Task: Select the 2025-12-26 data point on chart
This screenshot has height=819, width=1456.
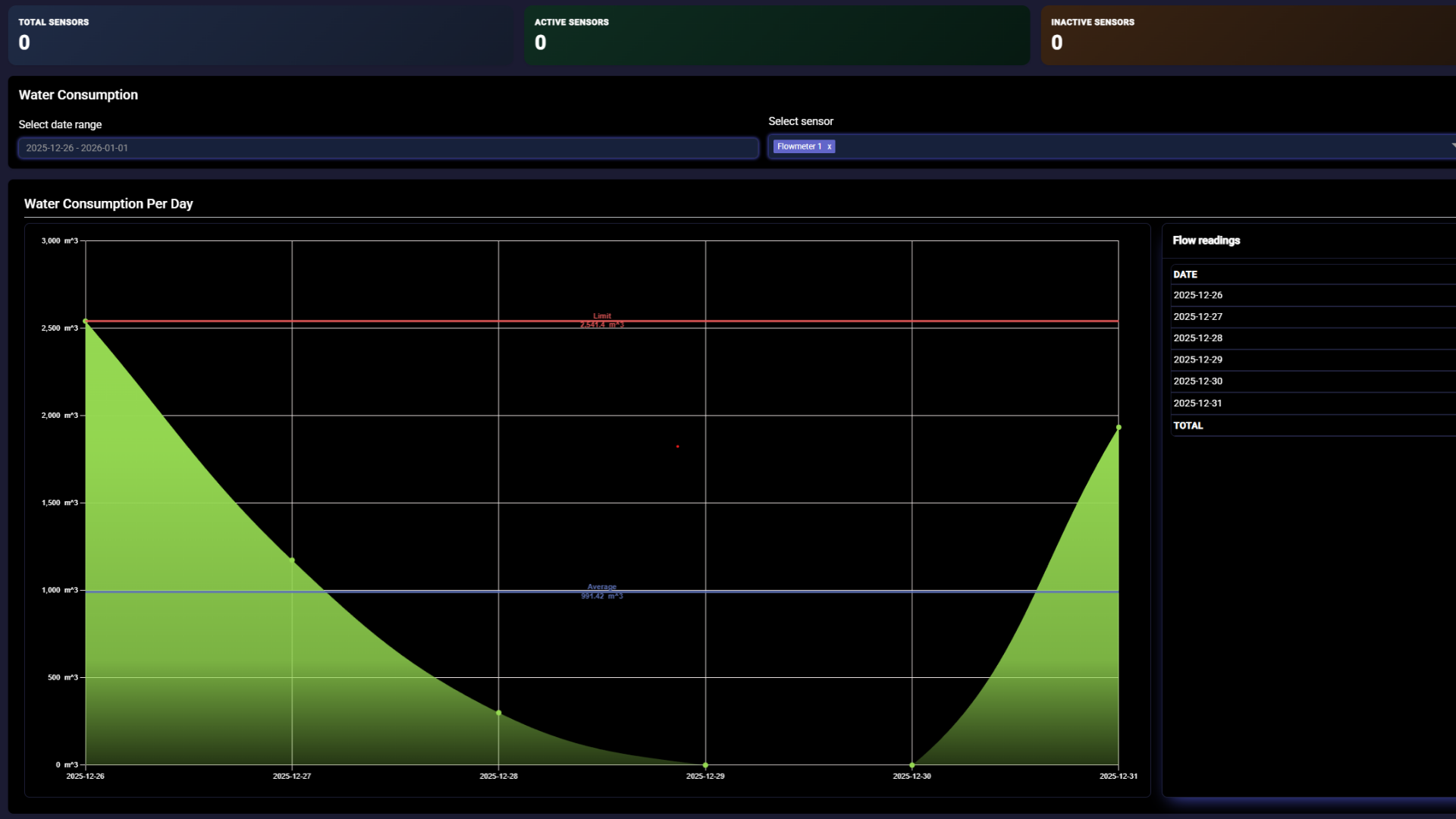Action: coord(86,322)
